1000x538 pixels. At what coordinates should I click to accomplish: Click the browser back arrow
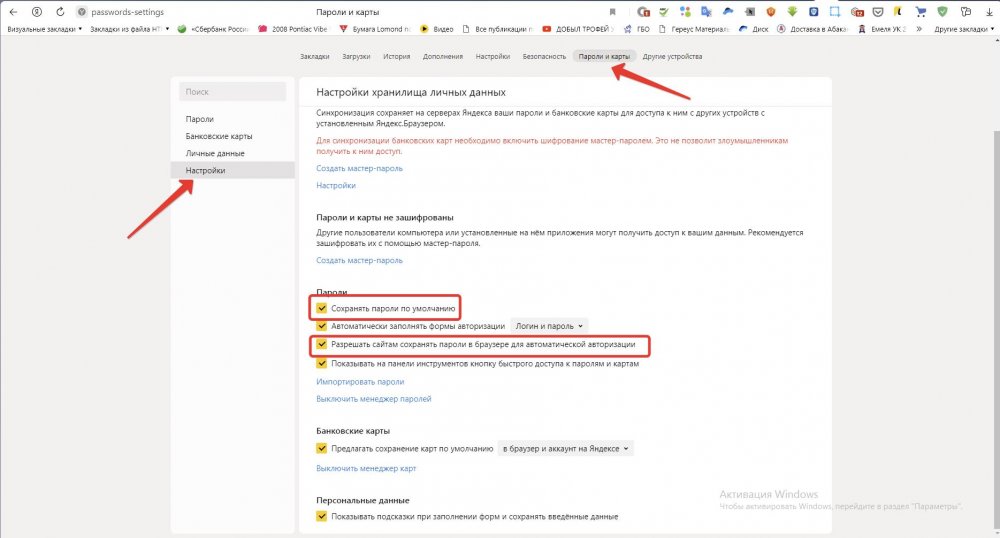(x=13, y=12)
